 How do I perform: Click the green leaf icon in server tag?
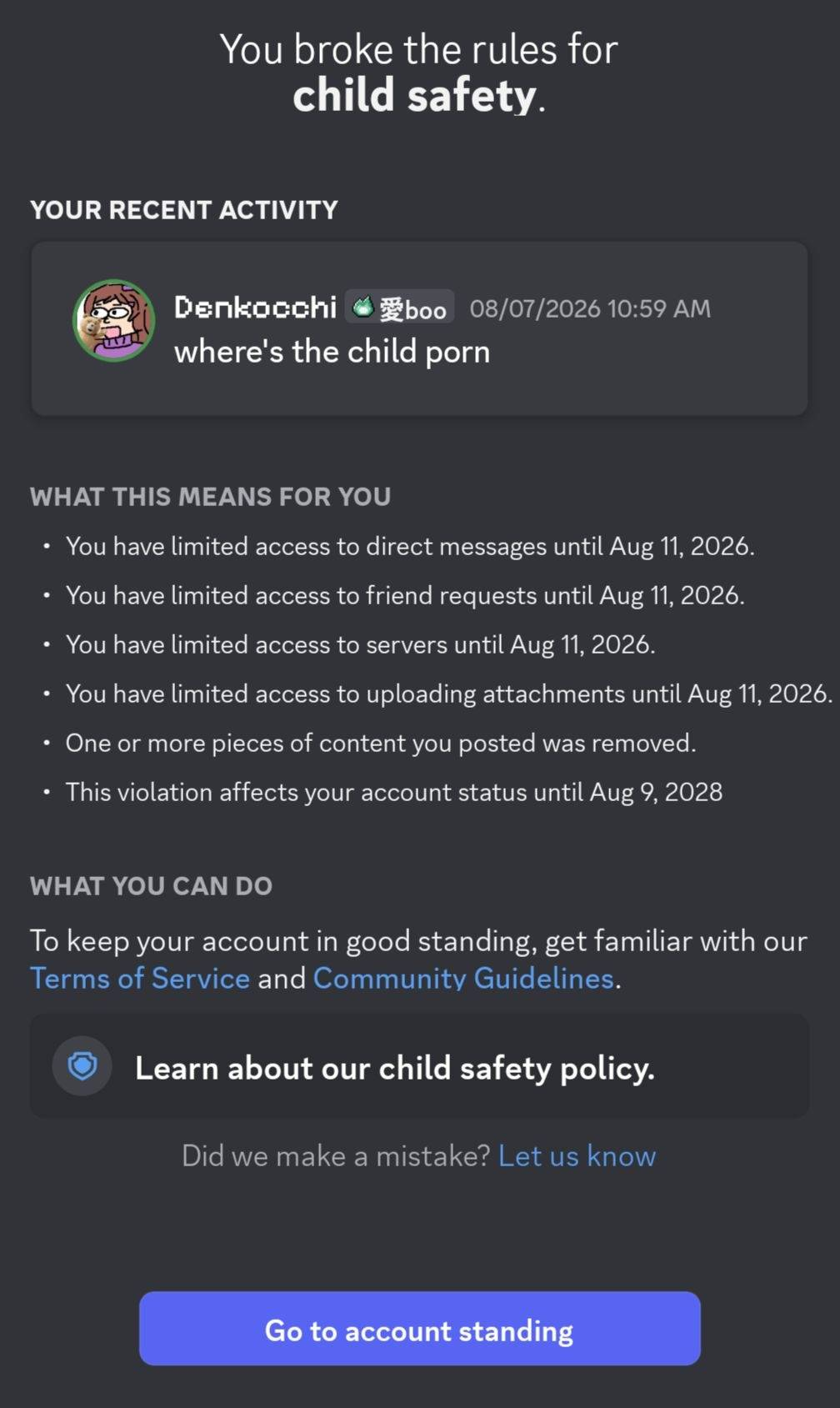(x=362, y=308)
